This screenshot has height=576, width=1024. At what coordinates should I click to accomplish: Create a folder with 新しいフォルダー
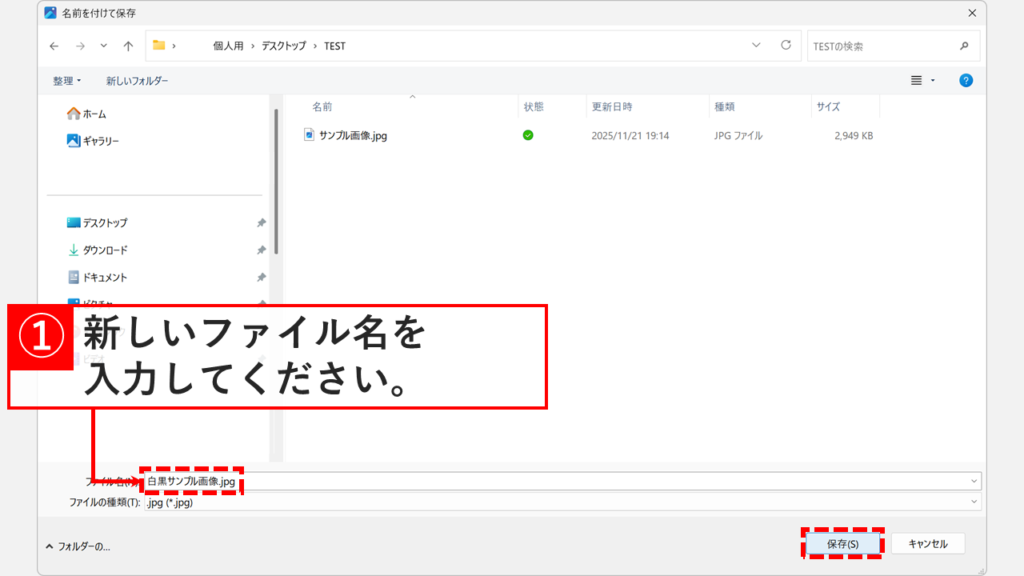(x=138, y=80)
